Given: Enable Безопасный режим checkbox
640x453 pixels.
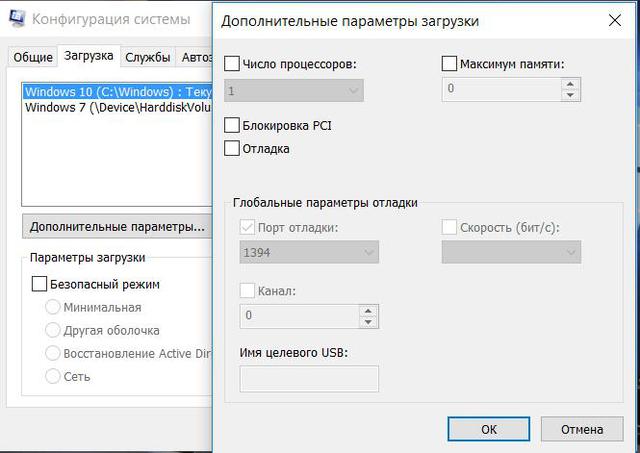Looking at the screenshot, I should coord(39,284).
